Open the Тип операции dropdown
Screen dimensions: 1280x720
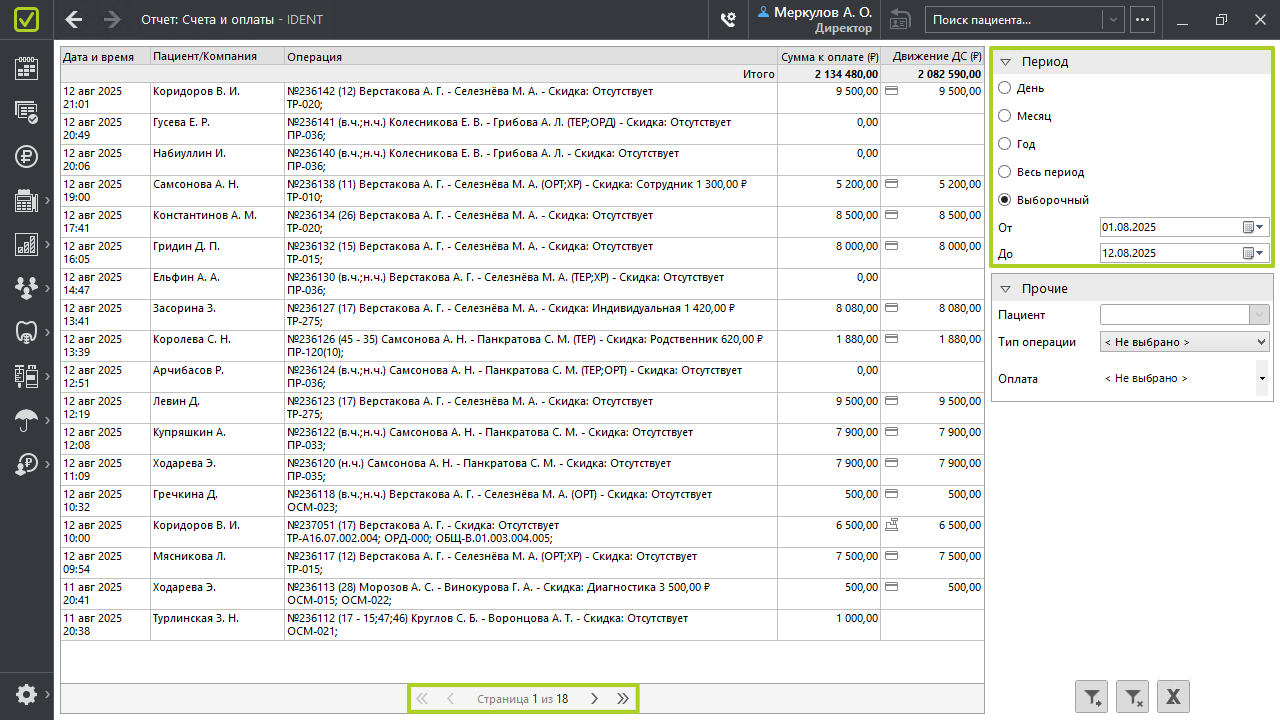[1184, 342]
